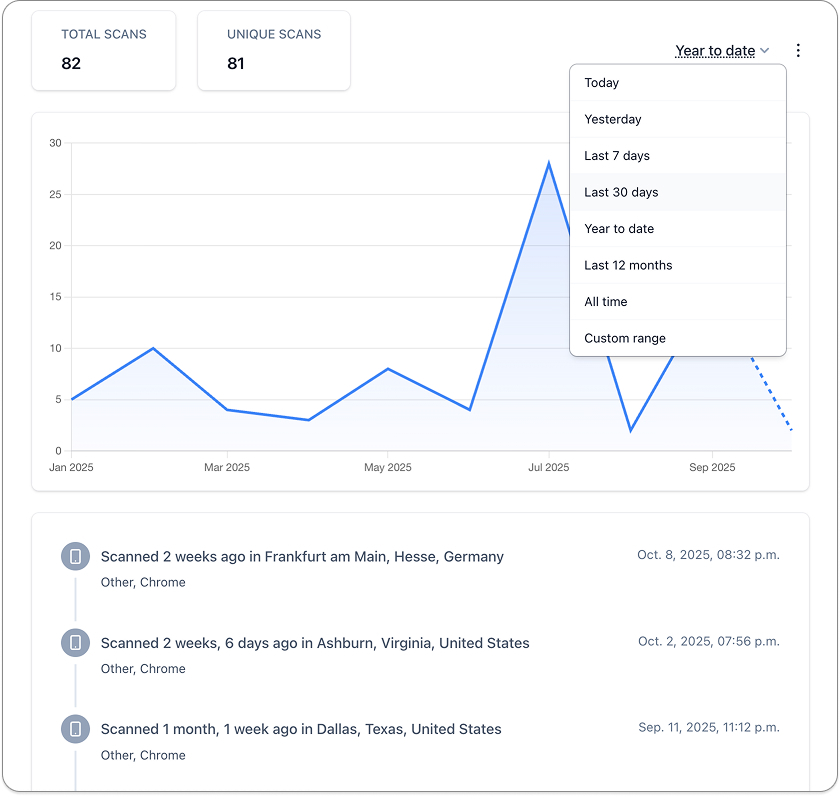
Task: Collapse the Year to date dropdown chevron
Action: [x=764, y=50]
